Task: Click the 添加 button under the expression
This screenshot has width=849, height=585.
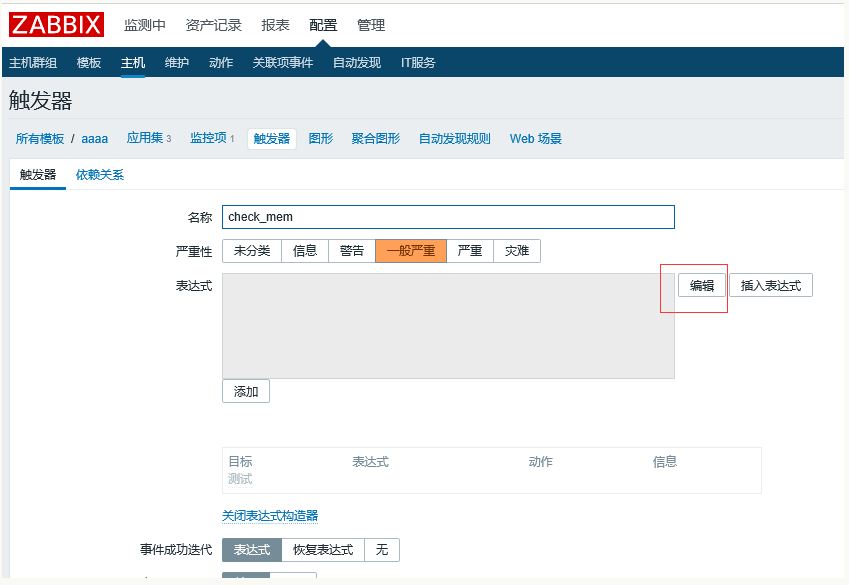Action: tap(246, 392)
